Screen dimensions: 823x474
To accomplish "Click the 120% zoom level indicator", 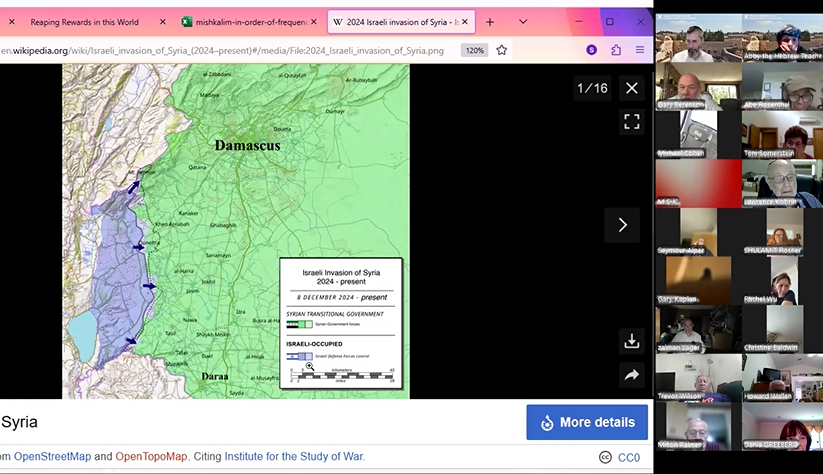I will click(474, 50).
